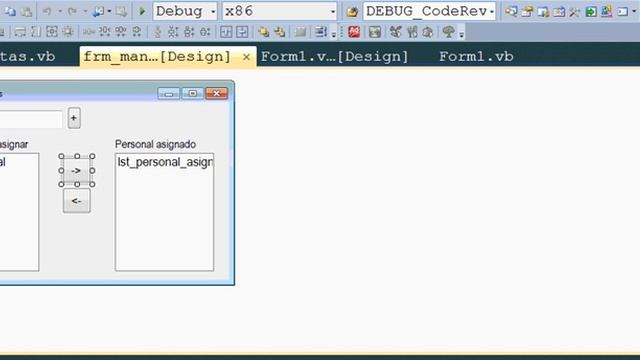The width and height of the screenshot is (640, 360).
Task: Click the gray picture icon beside the red icon
Action: click(x=375, y=32)
